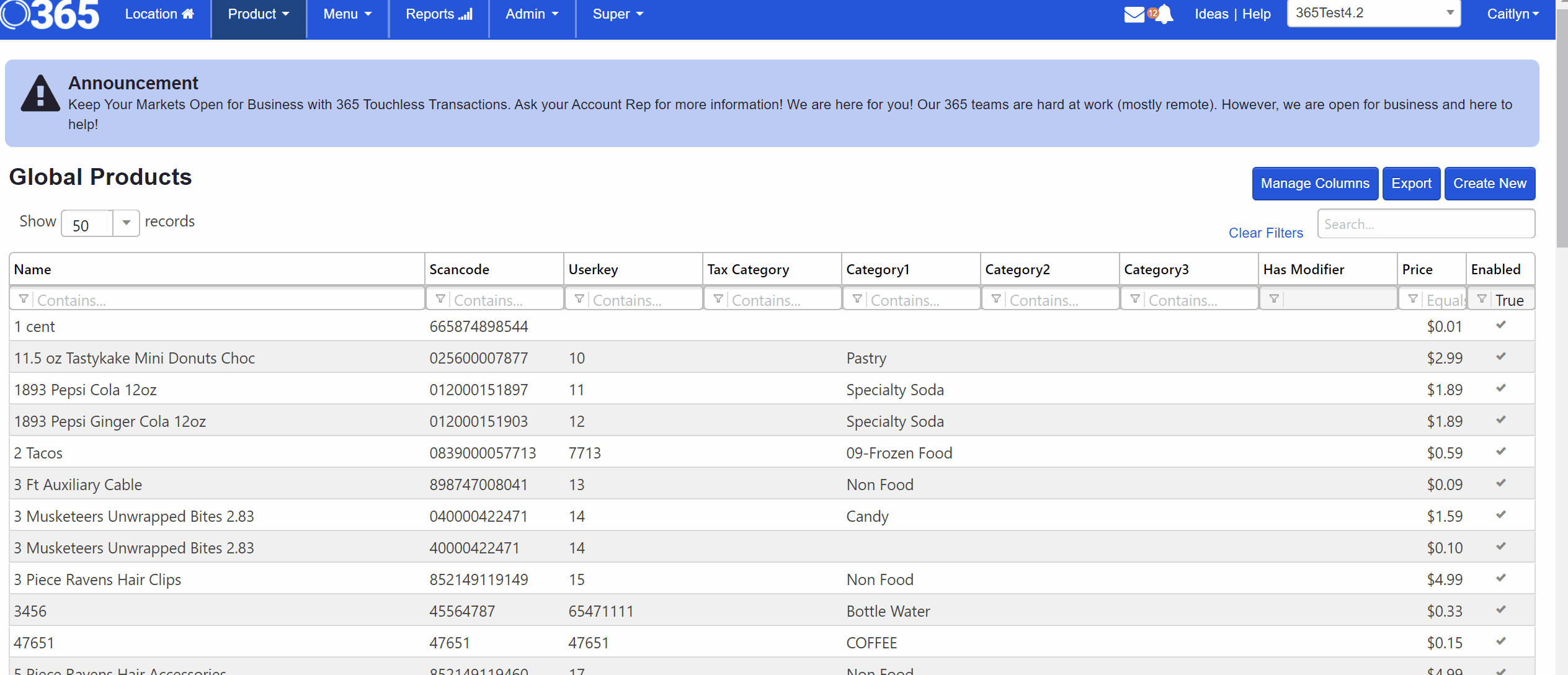The width and height of the screenshot is (1568, 675).
Task: Click enabled checkmark for 2 Tacos row
Action: pyautogui.click(x=1501, y=452)
